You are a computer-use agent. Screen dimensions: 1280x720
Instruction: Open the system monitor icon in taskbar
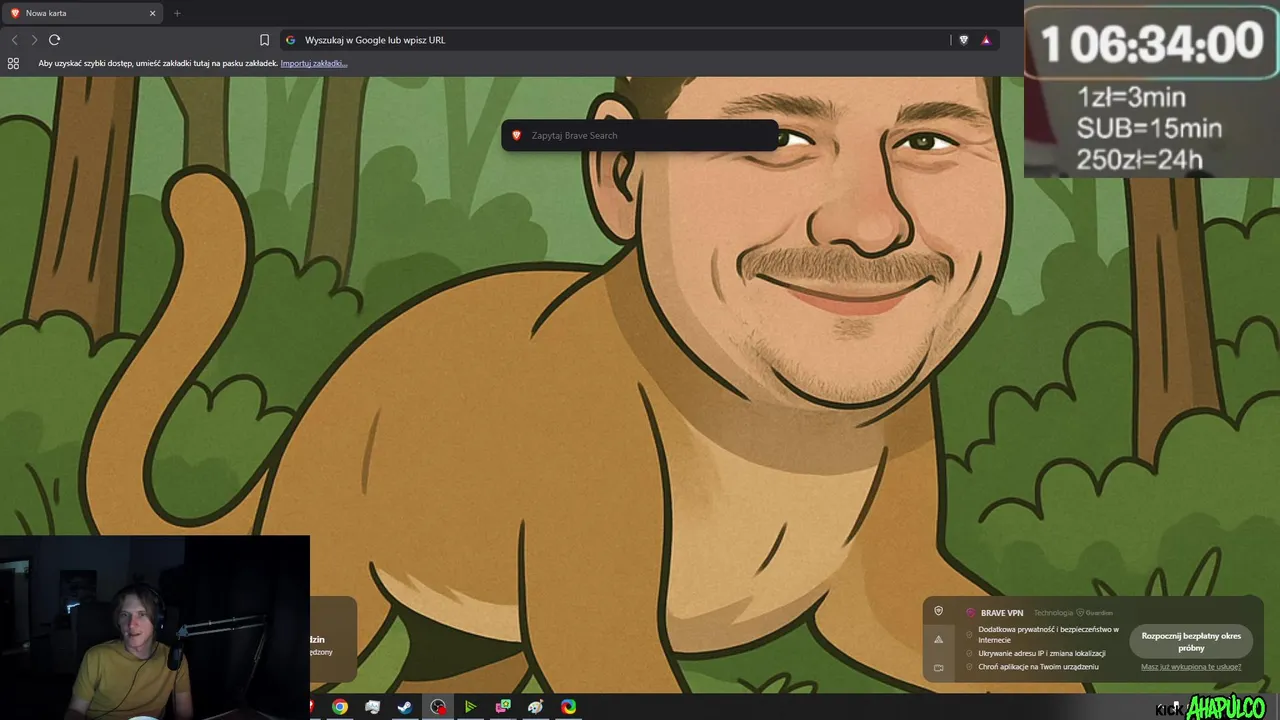tap(373, 707)
